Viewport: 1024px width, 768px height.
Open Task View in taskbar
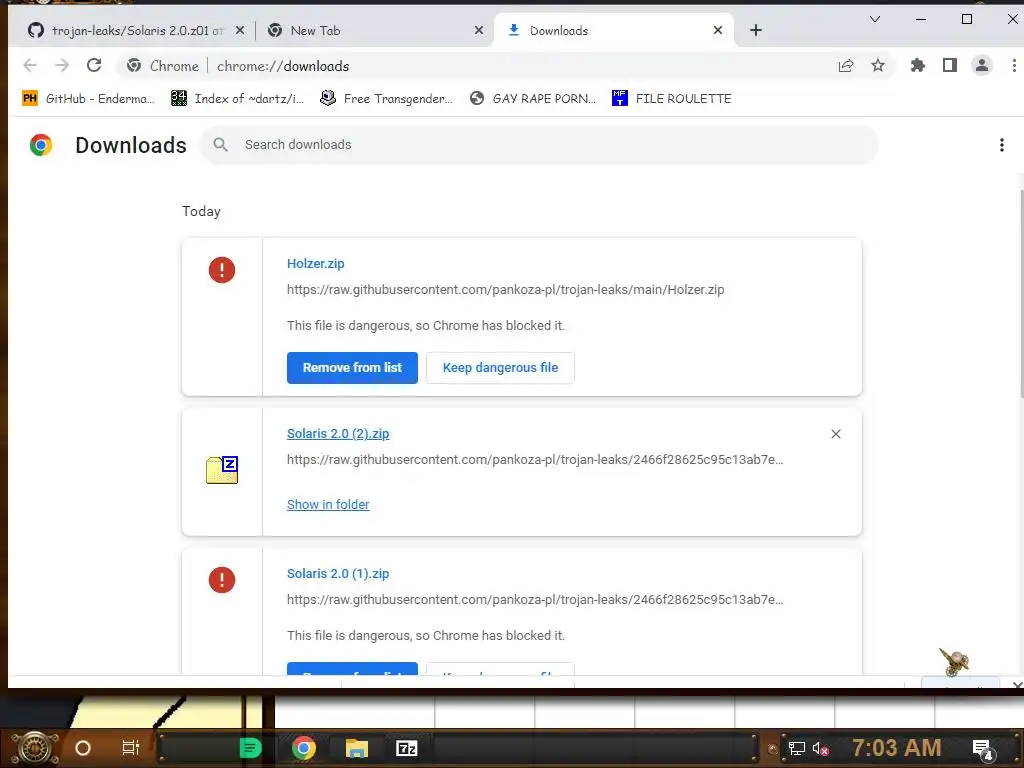click(131, 748)
